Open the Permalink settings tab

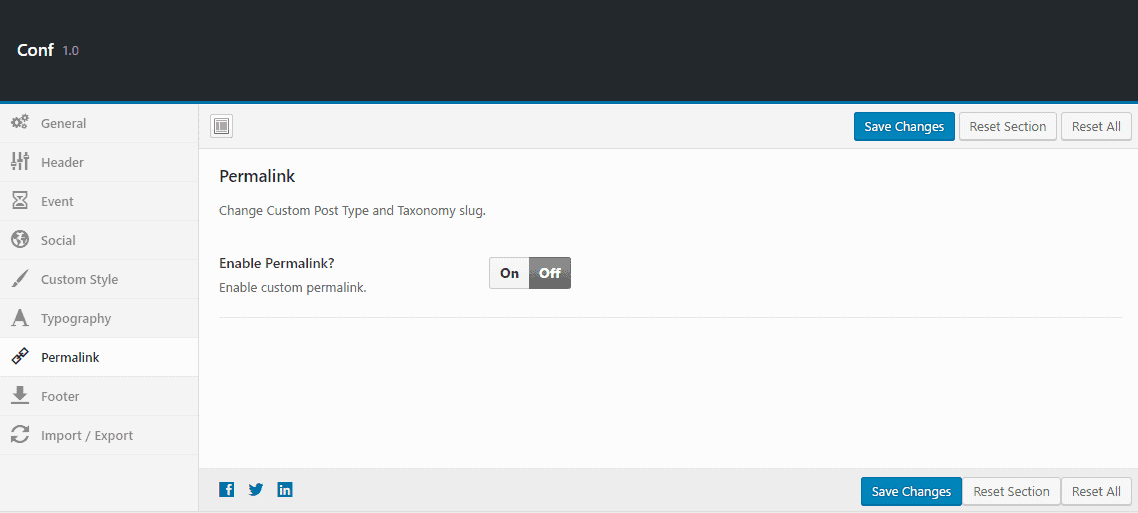[x=70, y=357]
